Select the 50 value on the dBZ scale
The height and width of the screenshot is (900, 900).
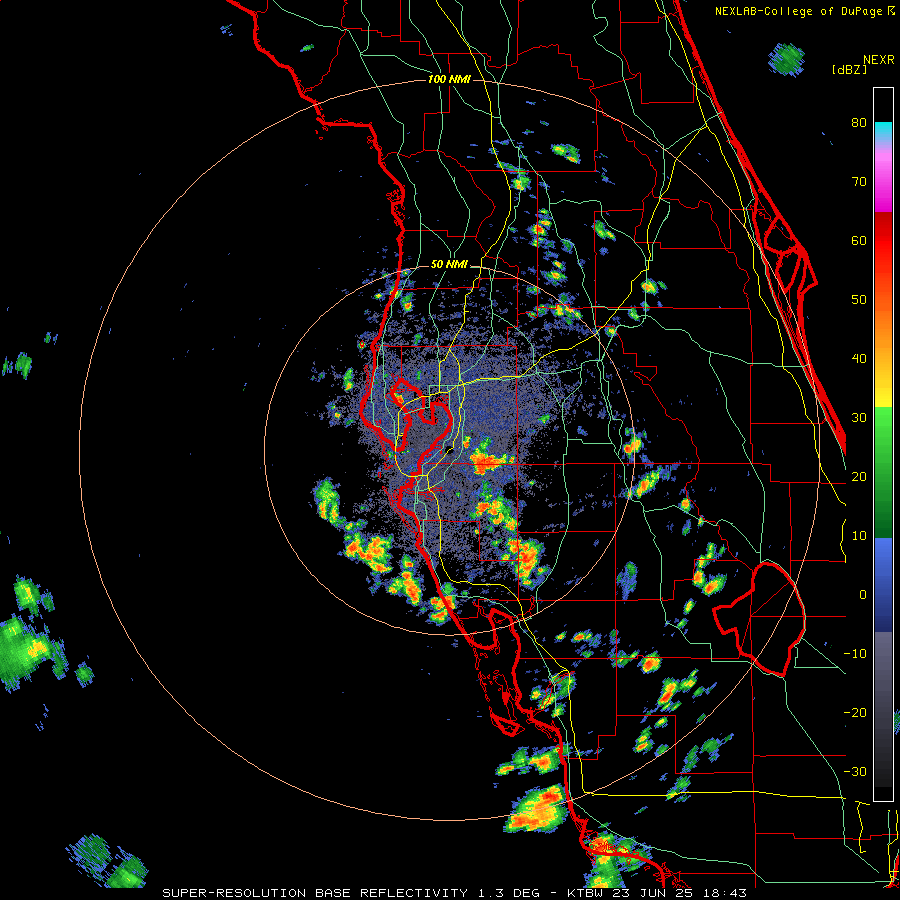pos(859,300)
